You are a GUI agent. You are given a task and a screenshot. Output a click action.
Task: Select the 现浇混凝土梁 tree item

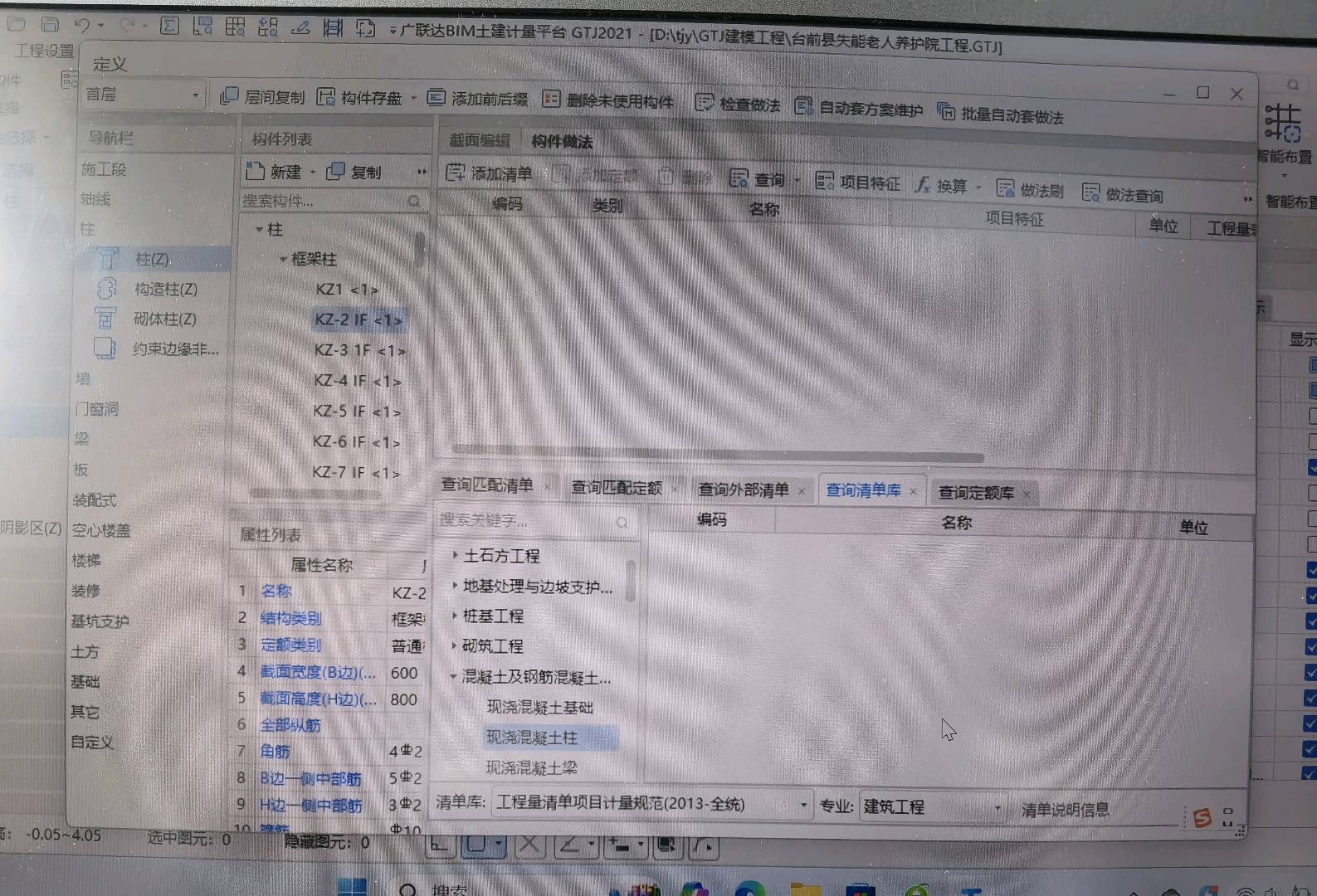pos(531,767)
